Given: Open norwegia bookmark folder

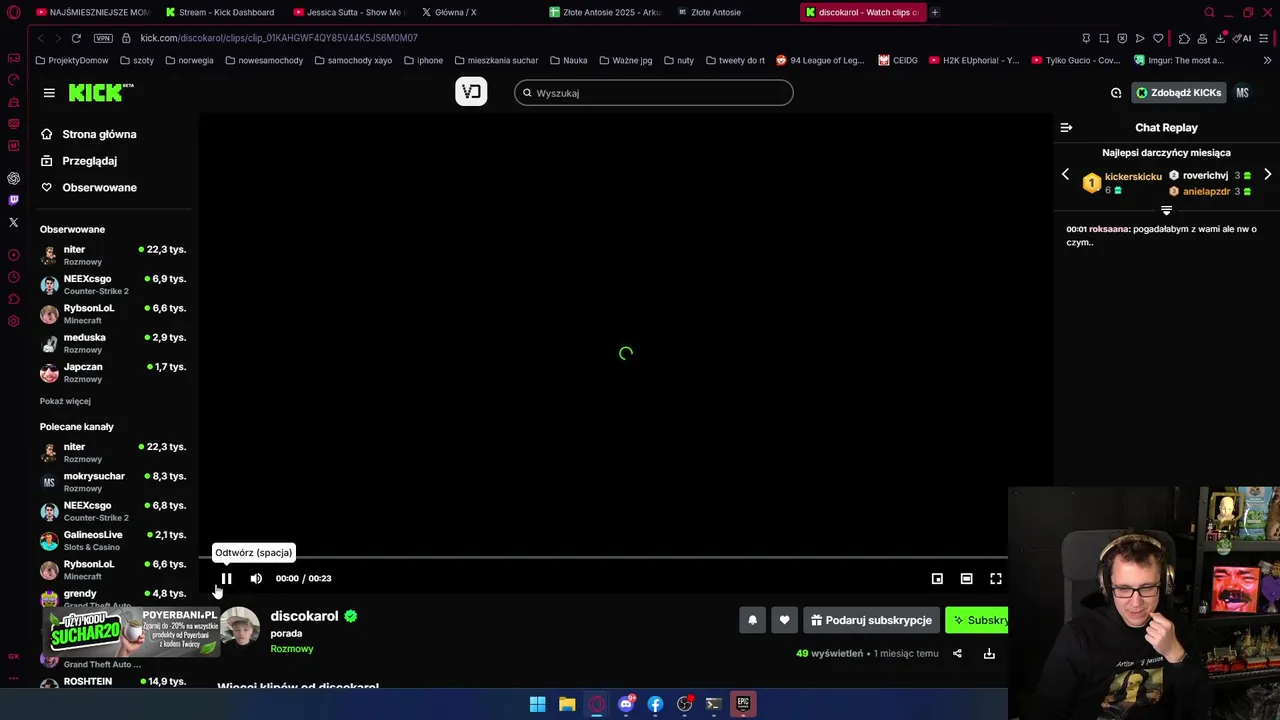Looking at the screenshot, I should 189,60.
